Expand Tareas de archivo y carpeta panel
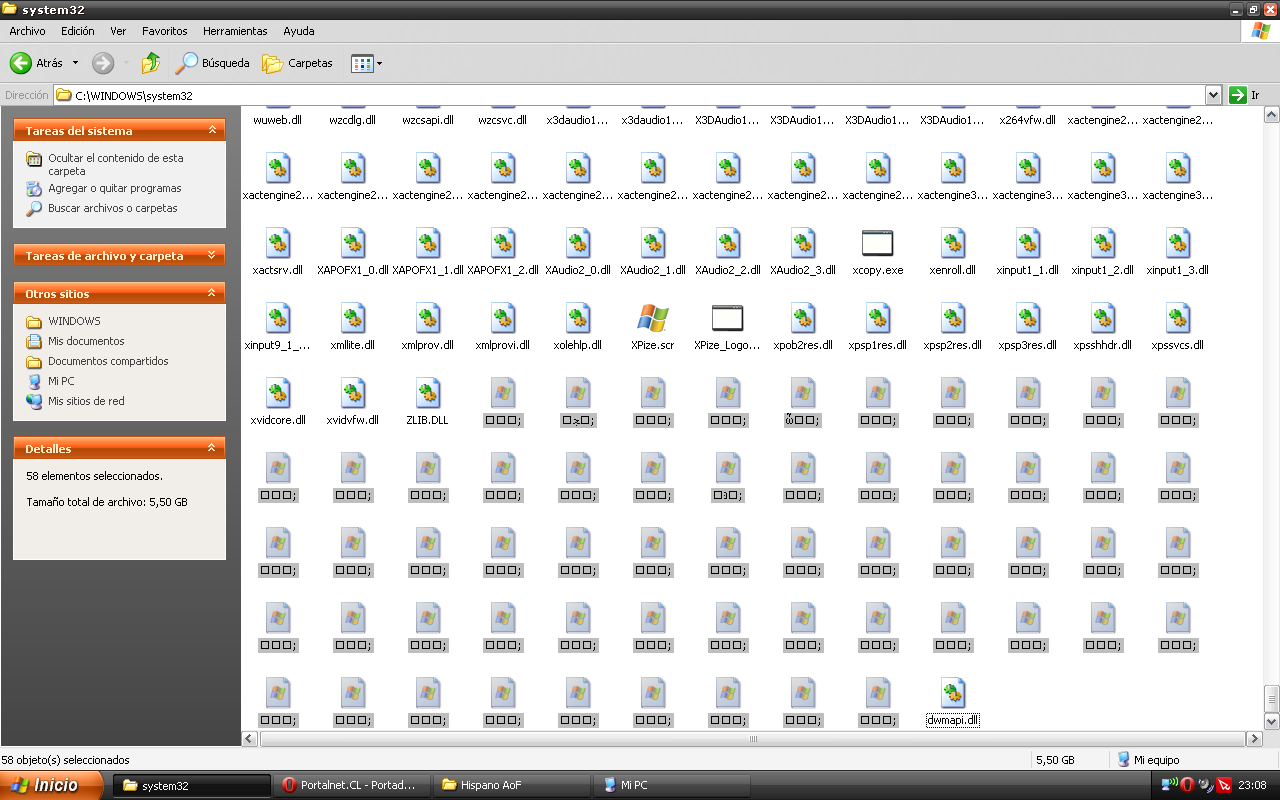Viewport: 1280px width, 800px height. (x=212, y=255)
